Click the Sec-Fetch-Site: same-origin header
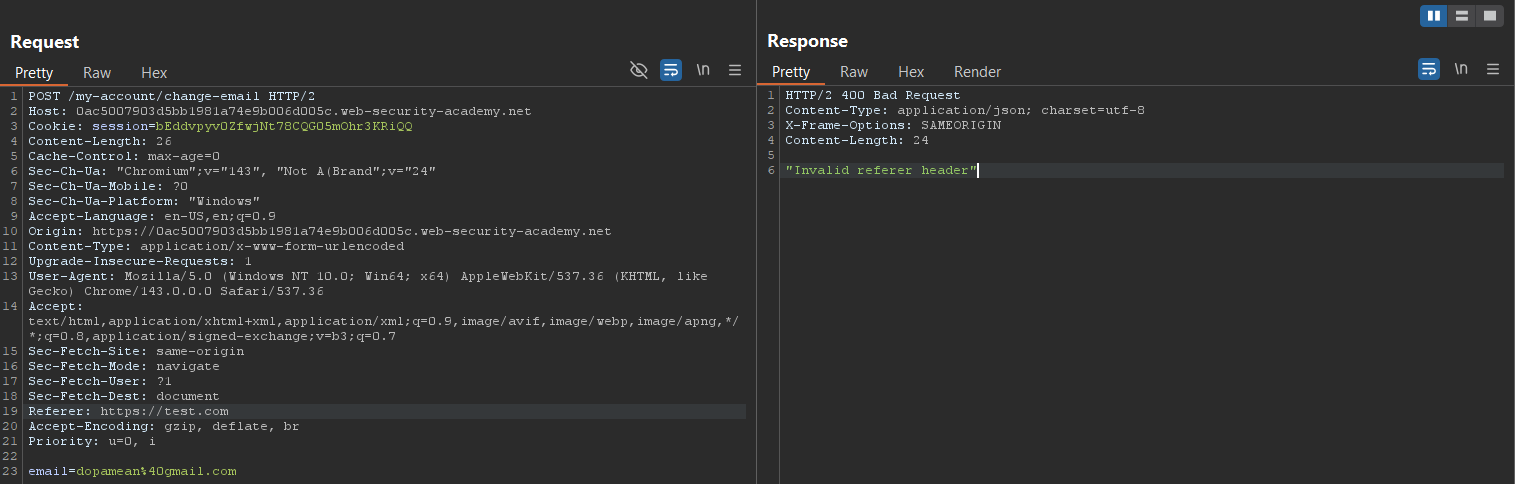The height and width of the screenshot is (484, 1515). (x=136, y=352)
